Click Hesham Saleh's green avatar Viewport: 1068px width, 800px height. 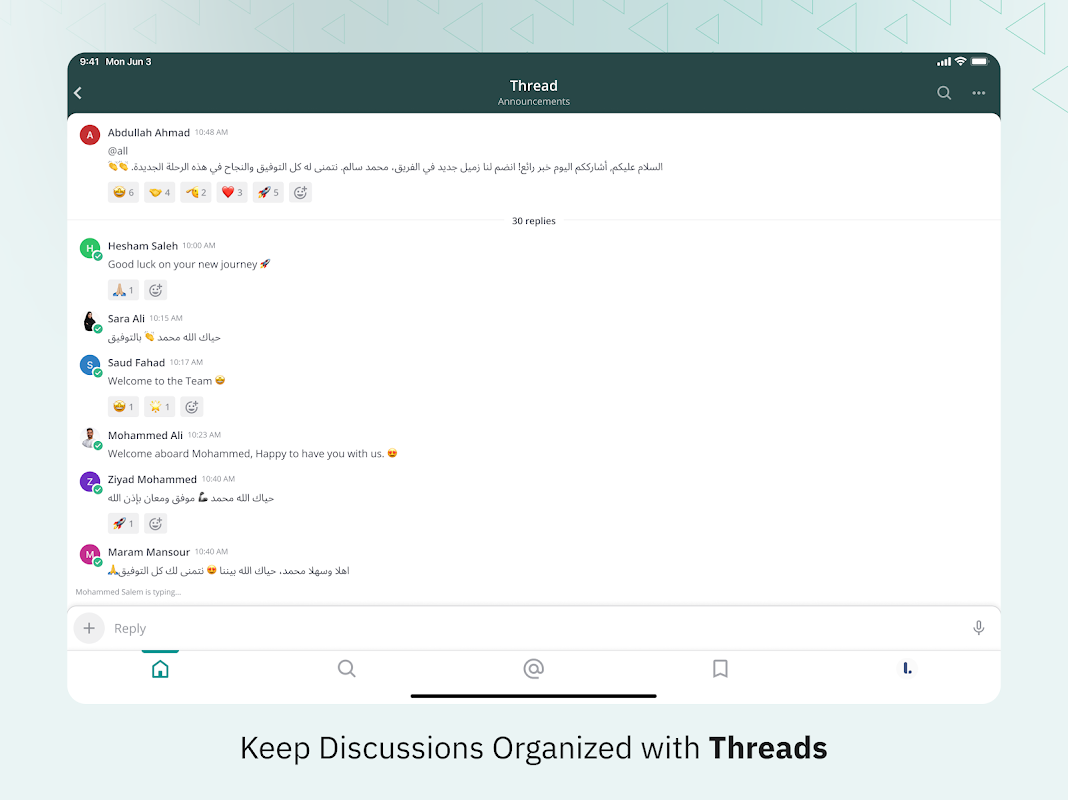[90, 248]
